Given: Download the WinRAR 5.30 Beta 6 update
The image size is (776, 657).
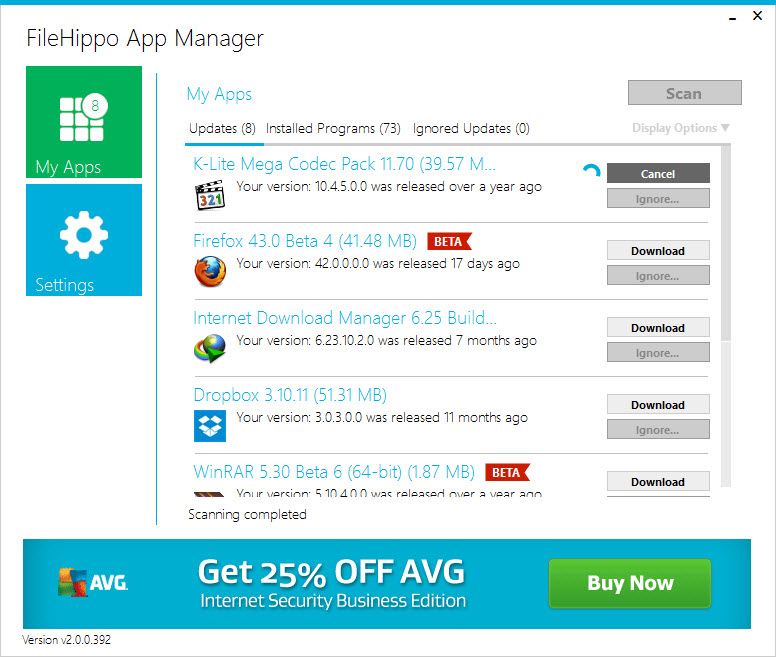Looking at the screenshot, I should (x=658, y=481).
